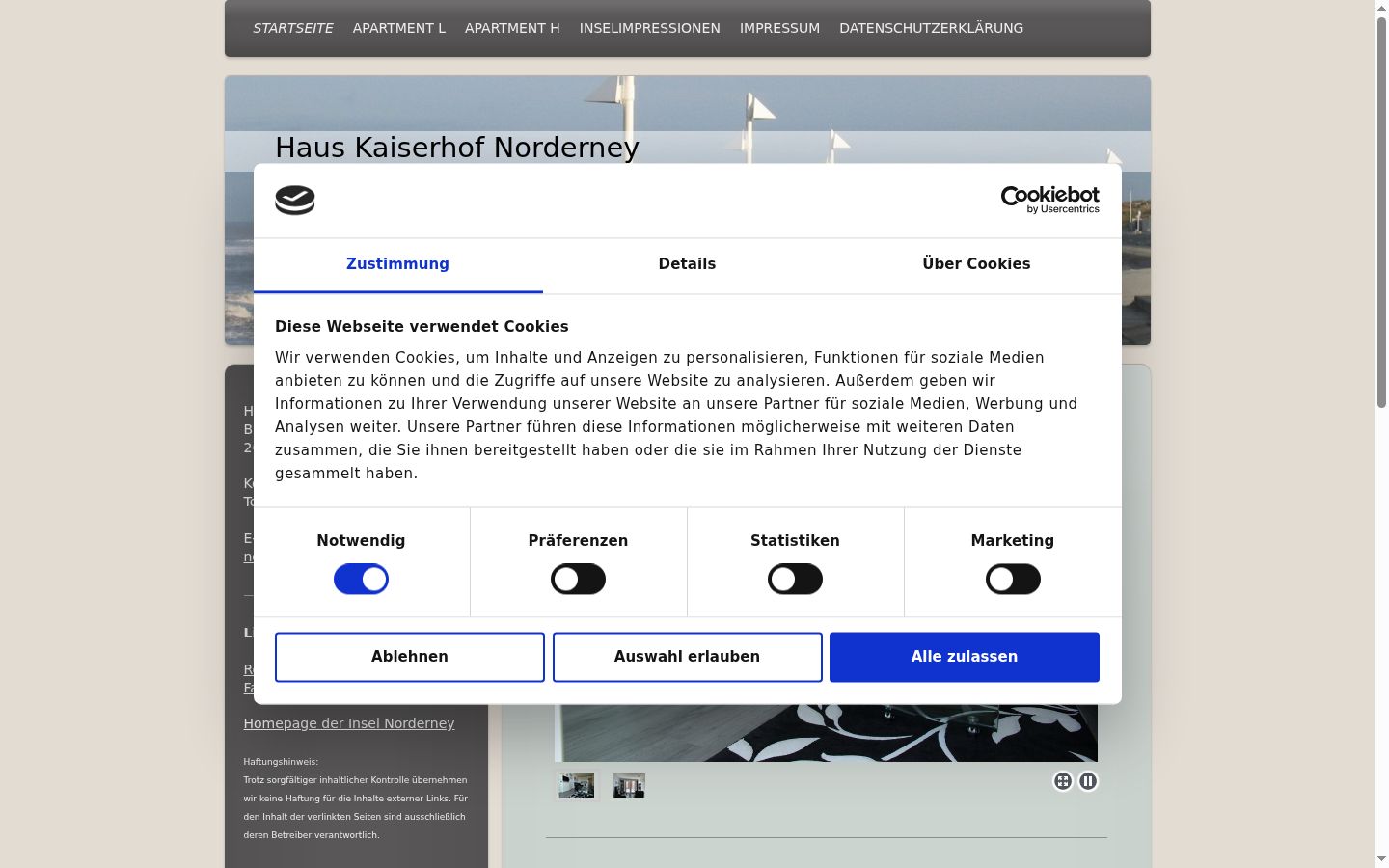Select the second slideshow thumbnail
The height and width of the screenshot is (868, 1389).
pyautogui.click(x=629, y=786)
